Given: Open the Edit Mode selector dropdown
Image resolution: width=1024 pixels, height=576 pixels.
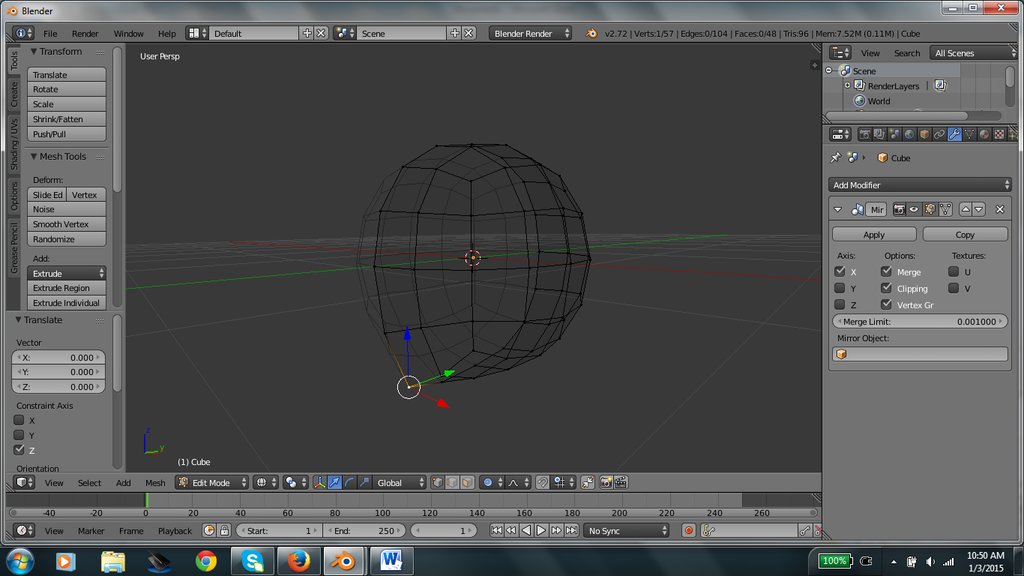Looking at the screenshot, I should tap(211, 483).
